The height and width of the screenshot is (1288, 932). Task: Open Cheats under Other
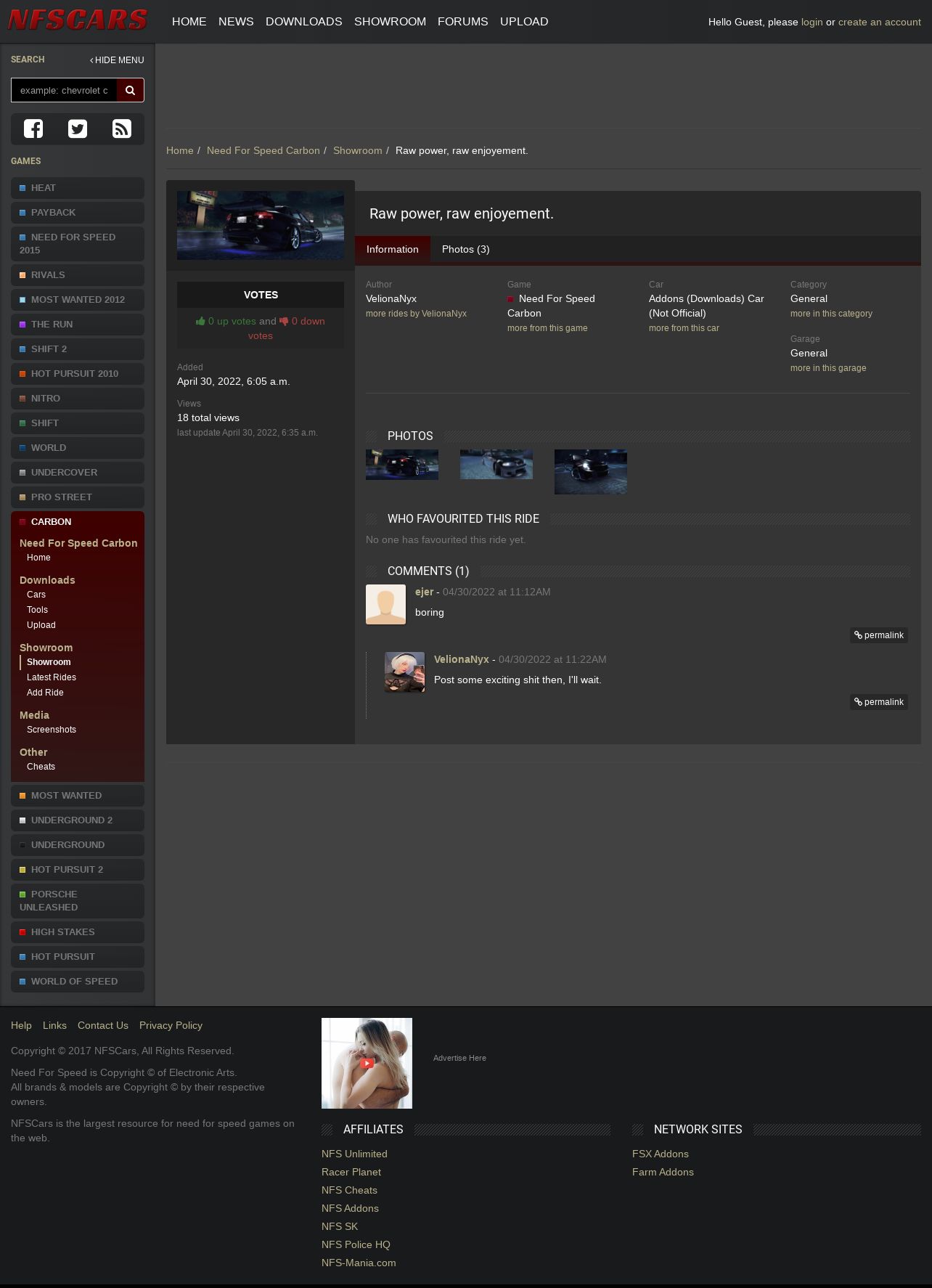coord(41,767)
